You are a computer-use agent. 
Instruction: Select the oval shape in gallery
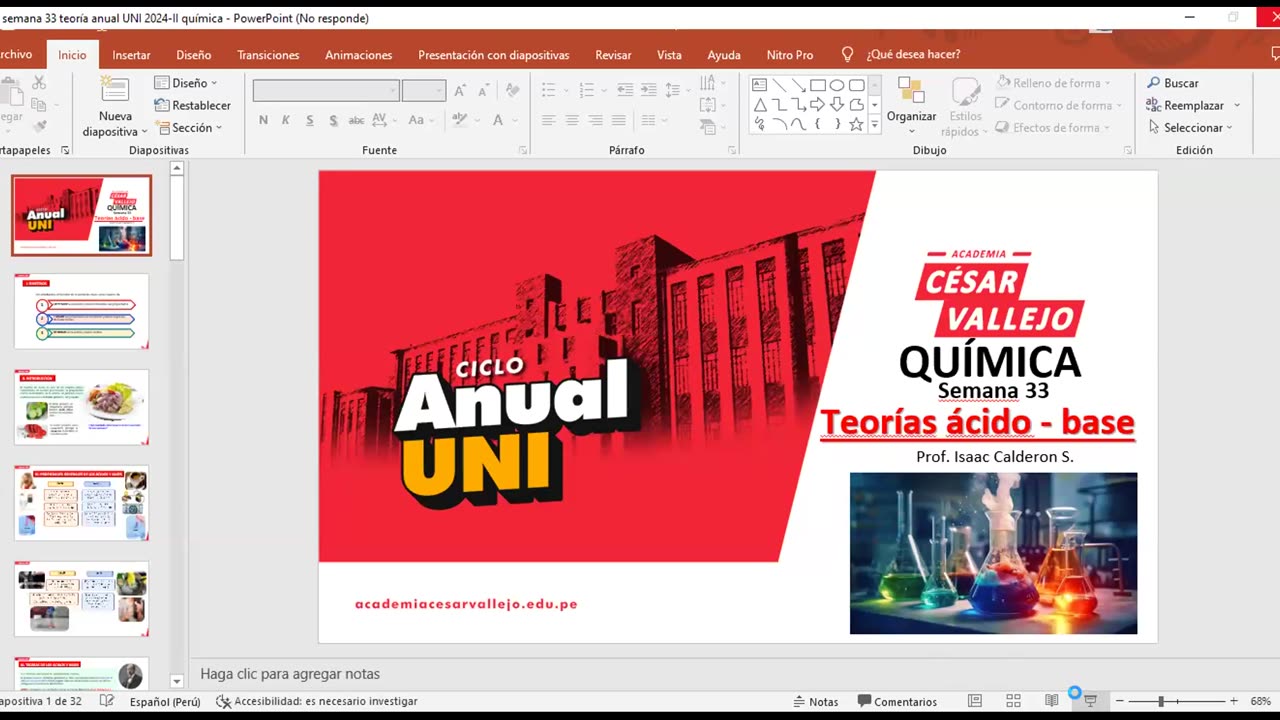coord(837,85)
